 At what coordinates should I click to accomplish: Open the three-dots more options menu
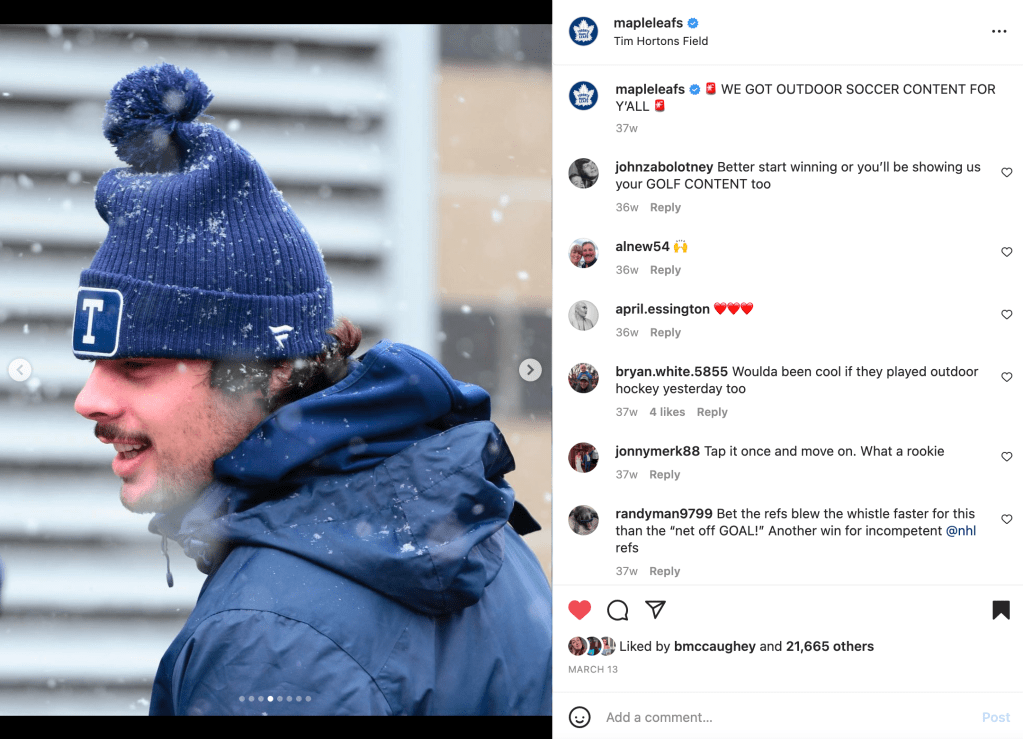999,31
